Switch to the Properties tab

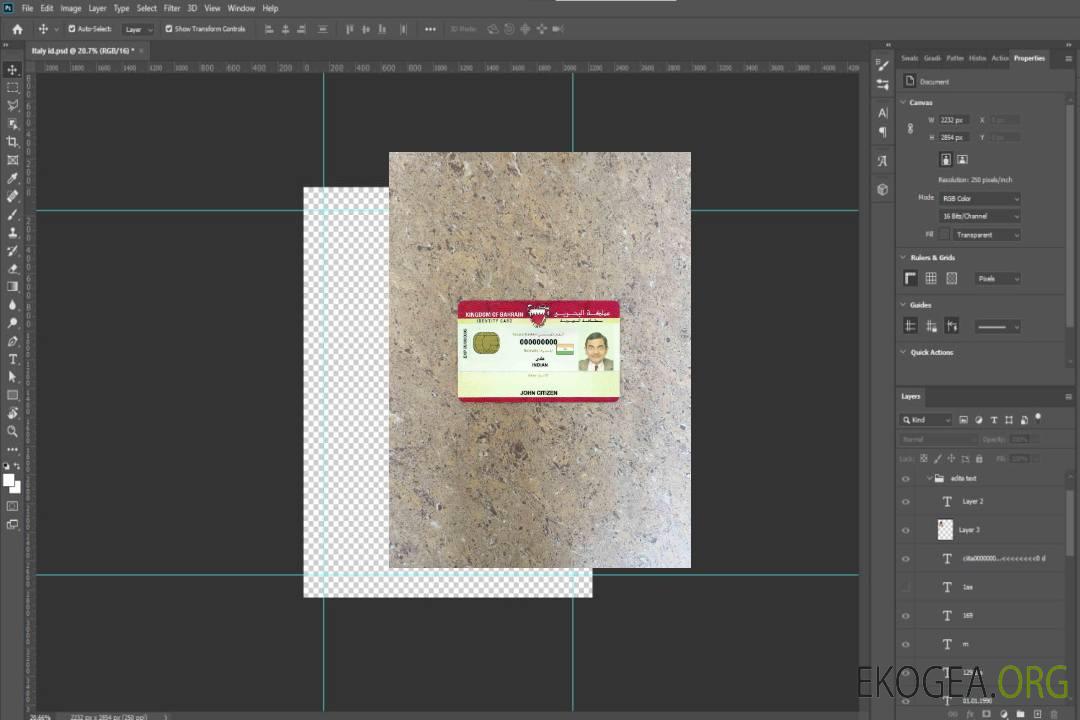[x=1029, y=58]
